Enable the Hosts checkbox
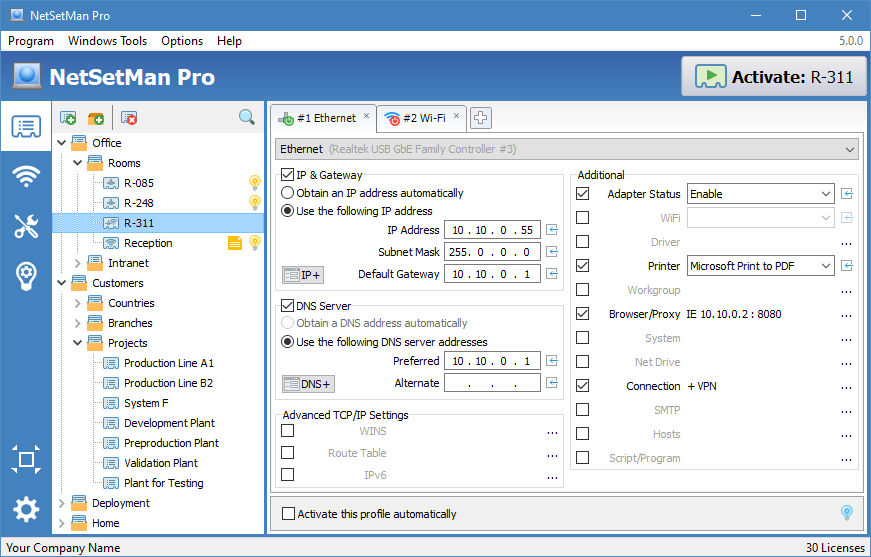The image size is (871, 557). click(582, 434)
